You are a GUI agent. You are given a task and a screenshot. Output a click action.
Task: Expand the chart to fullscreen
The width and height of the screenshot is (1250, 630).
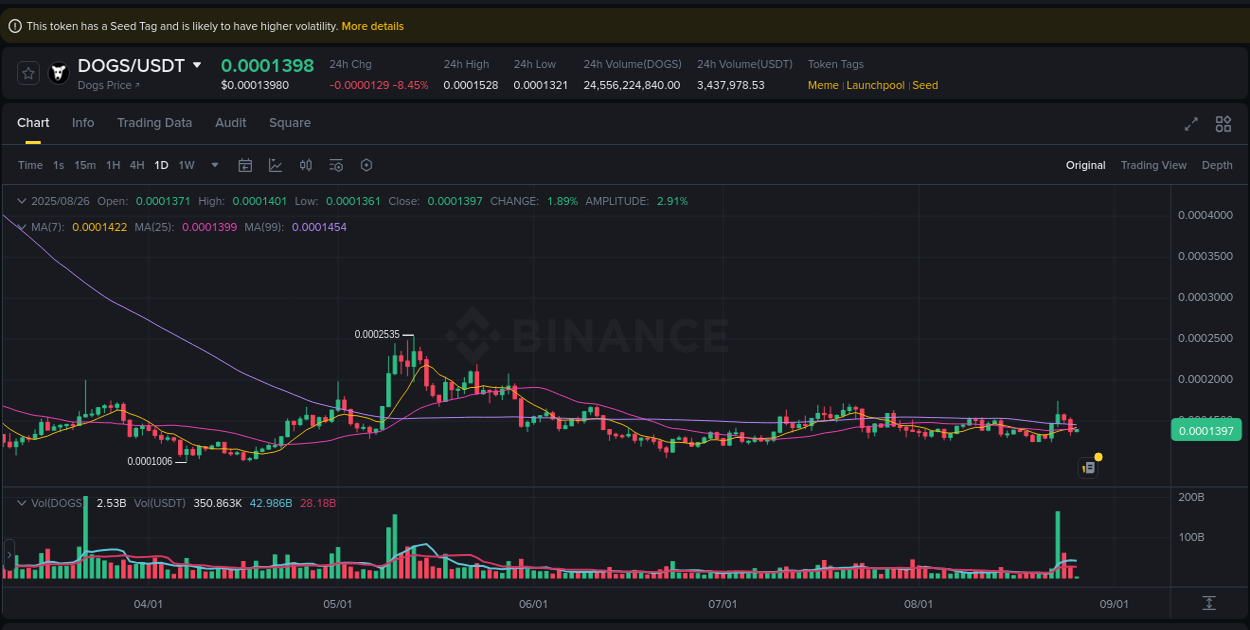coord(1190,124)
